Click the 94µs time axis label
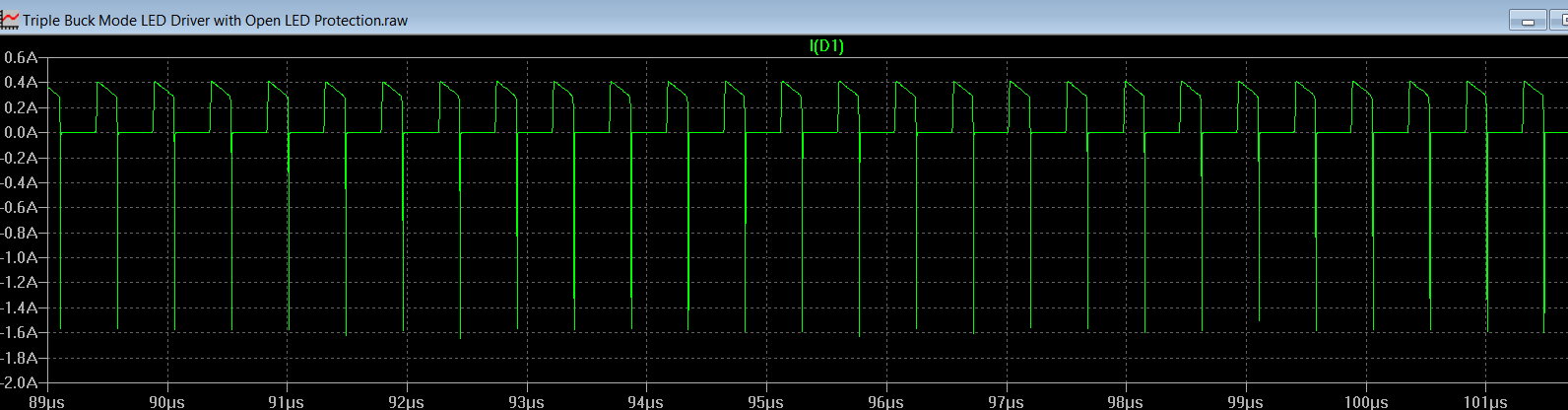 [646, 402]
